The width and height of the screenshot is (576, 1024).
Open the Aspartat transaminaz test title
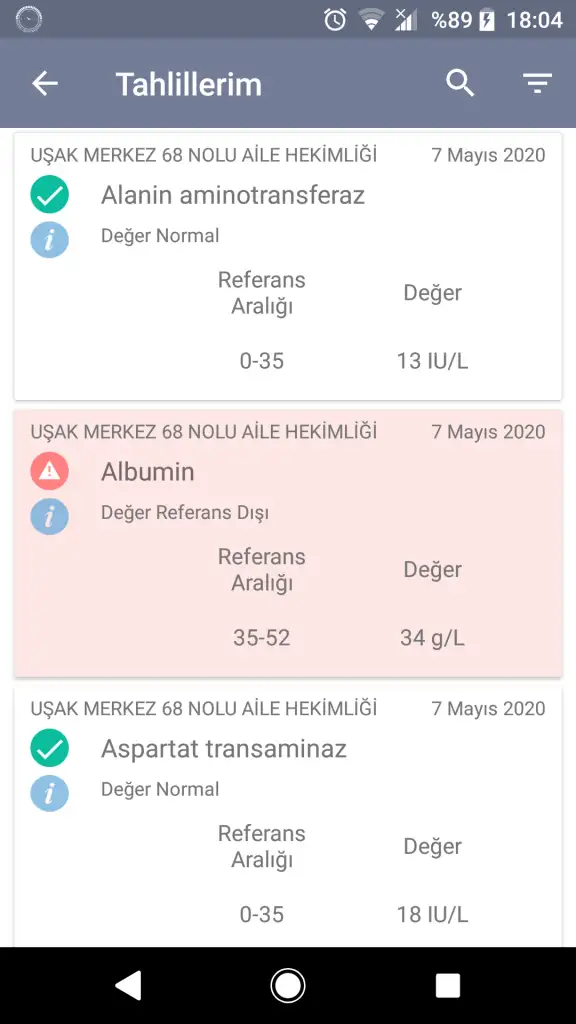click(223, 748)
